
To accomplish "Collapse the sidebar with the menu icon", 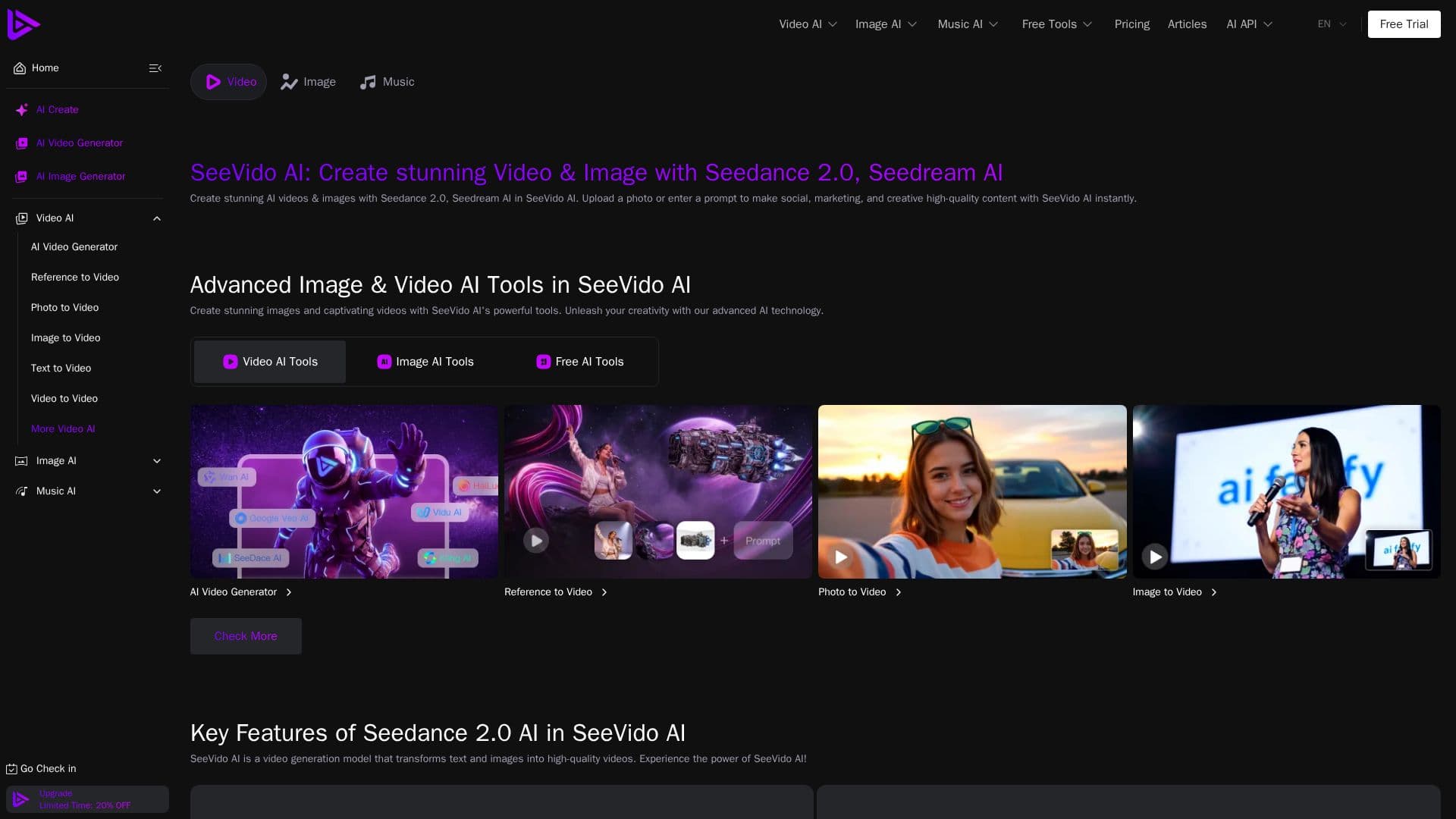I will tap(155, 68).
